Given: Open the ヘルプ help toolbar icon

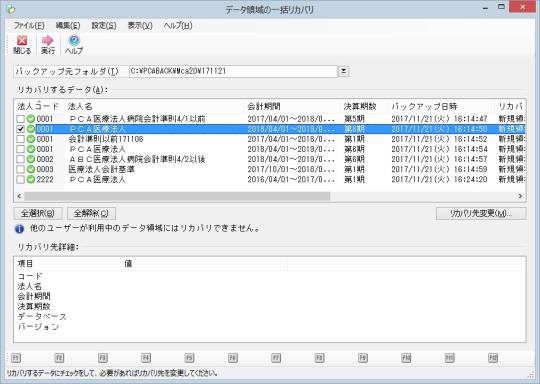Looking at the screenshot, I should click(x=74, y=41).
